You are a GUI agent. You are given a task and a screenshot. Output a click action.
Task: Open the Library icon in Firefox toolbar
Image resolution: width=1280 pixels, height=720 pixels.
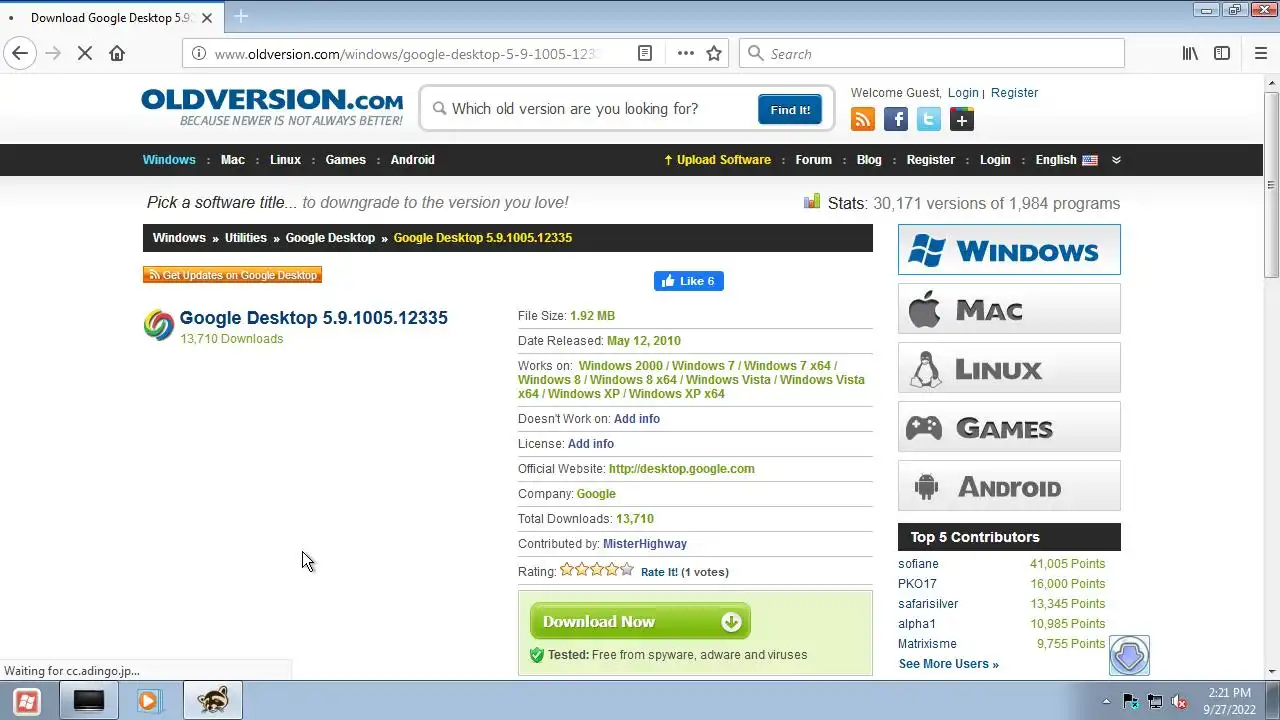1190,54
